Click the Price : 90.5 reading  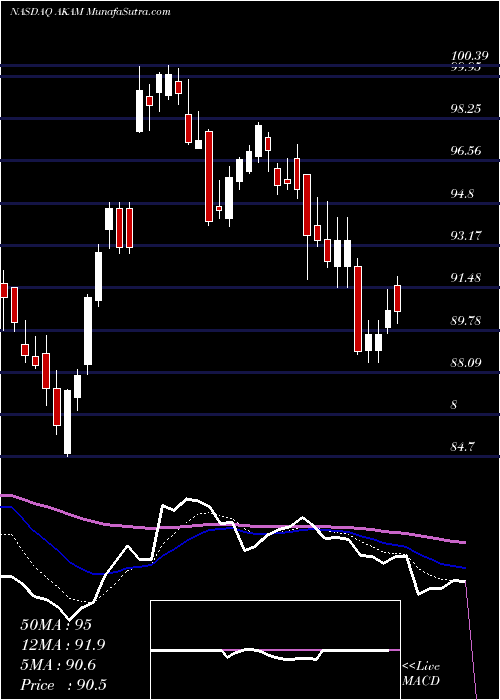(x=63, y=685)
